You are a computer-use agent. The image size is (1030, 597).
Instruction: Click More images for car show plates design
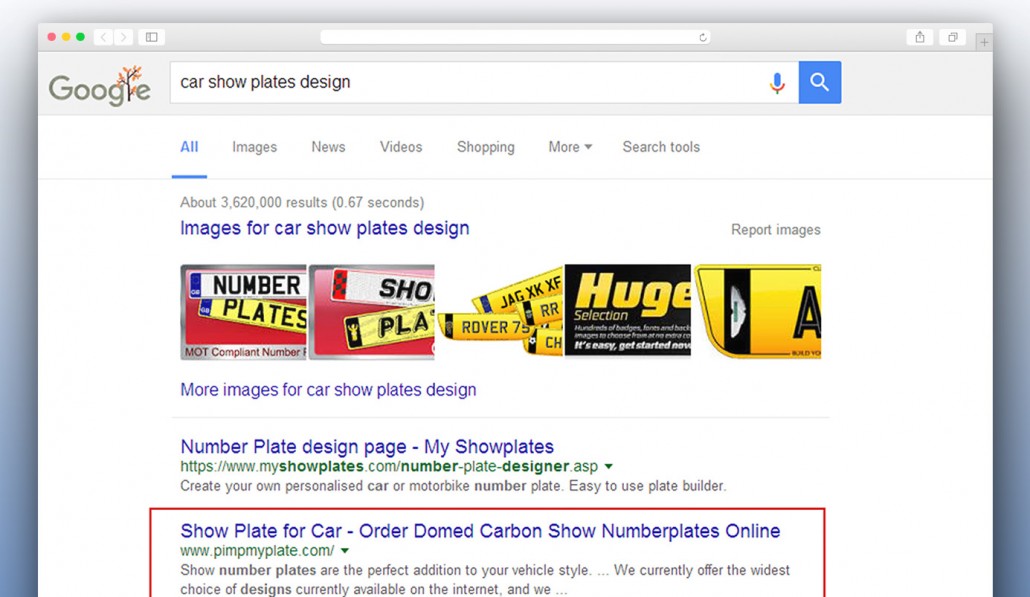[x=328, y=389]
